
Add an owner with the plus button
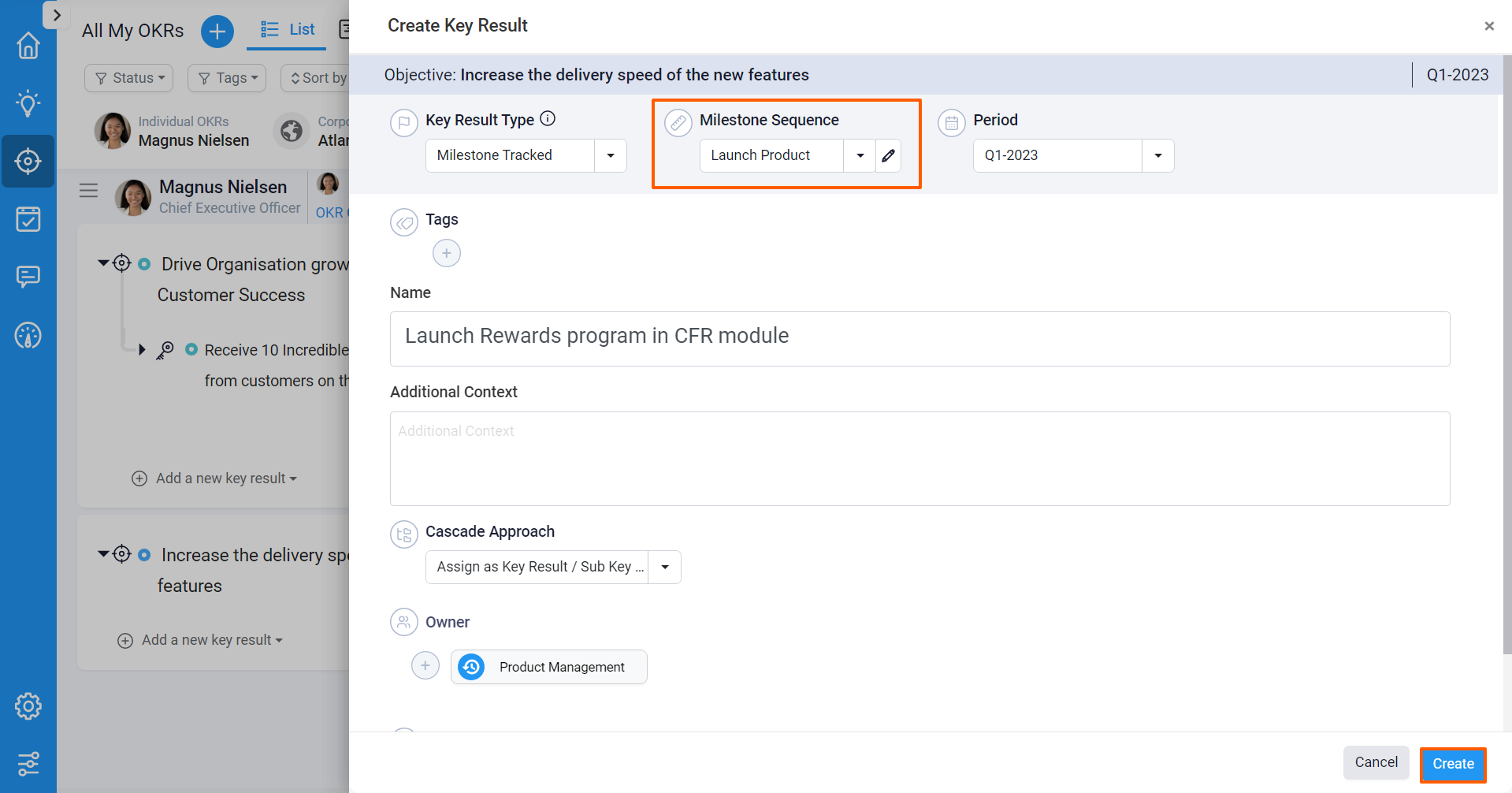[x=425, y=665]
